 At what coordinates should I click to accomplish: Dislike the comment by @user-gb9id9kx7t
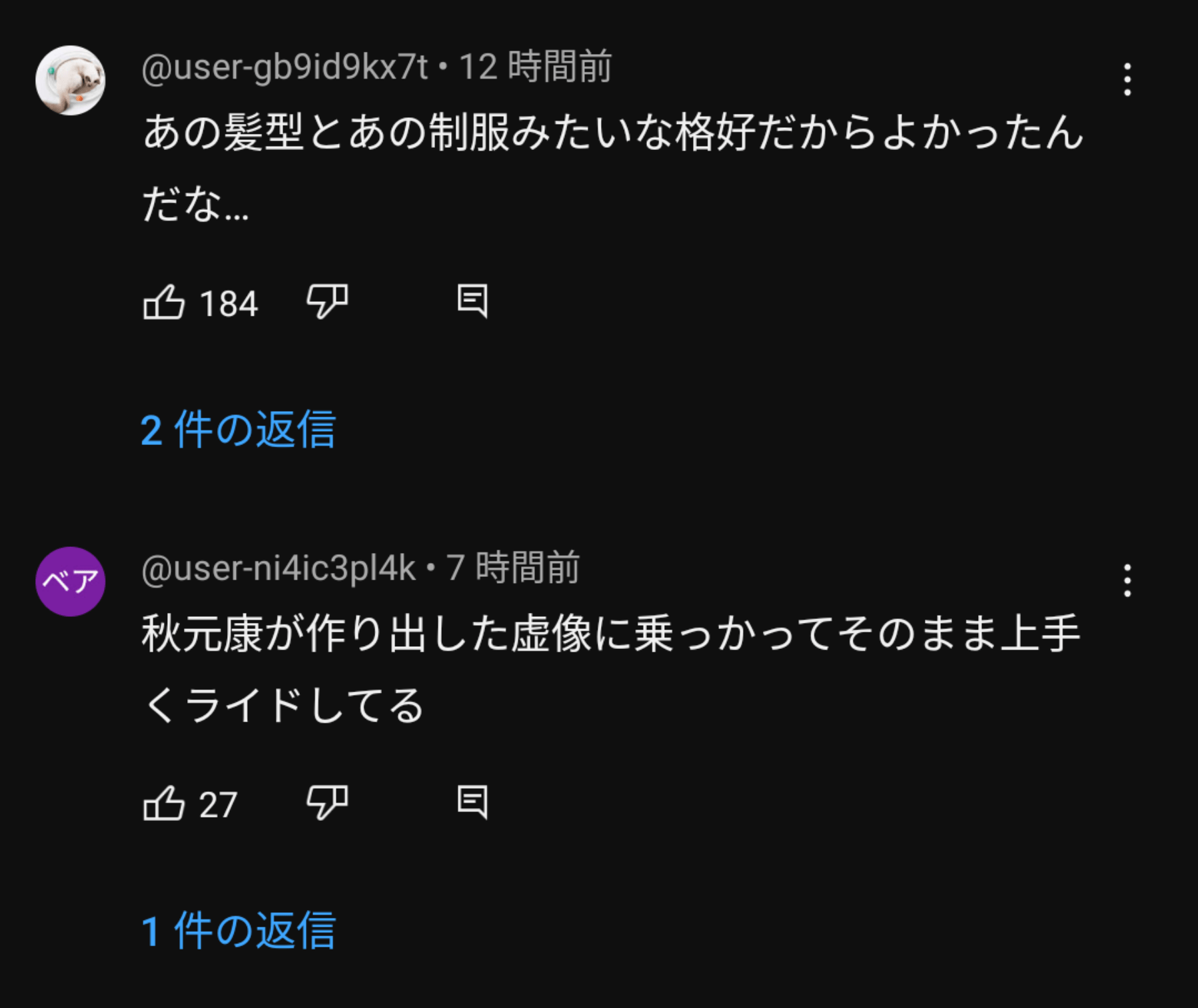pyautogui.click(x=326, y=301)
